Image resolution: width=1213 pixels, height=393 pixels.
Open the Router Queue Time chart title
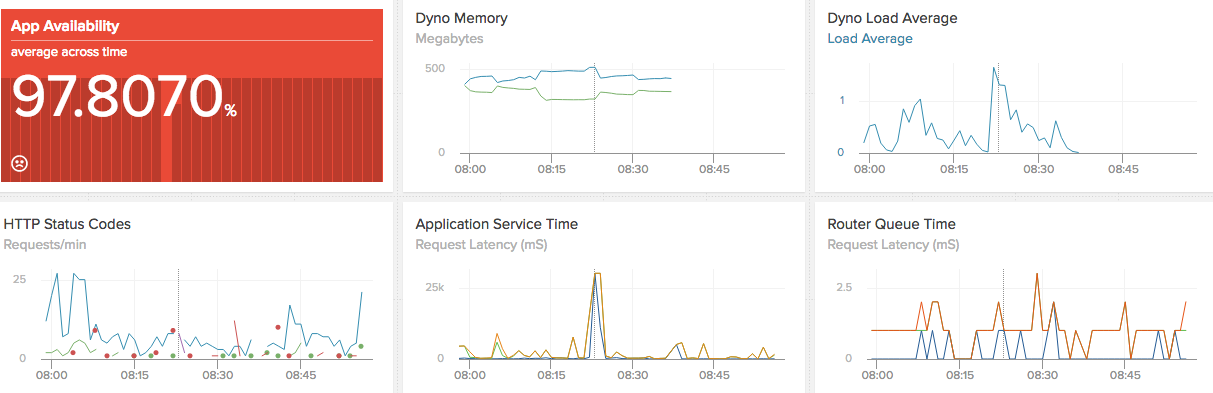point(892,224)
